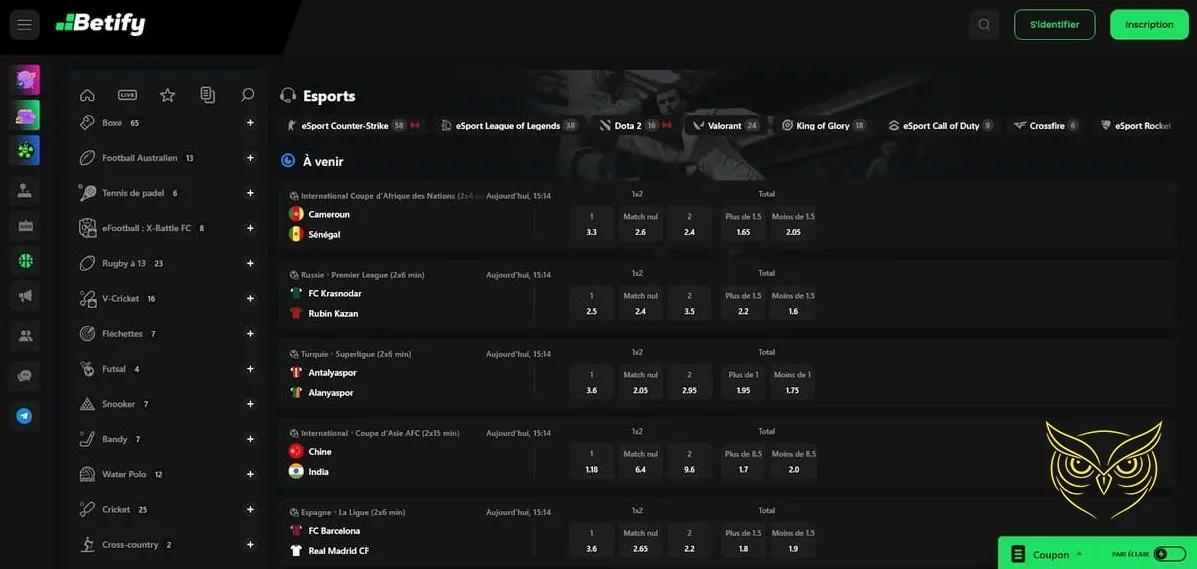Expand the Boxe sport category
Image resolution: width=1197 pixels, height=569 pixels.
click(x=250, y=123)
